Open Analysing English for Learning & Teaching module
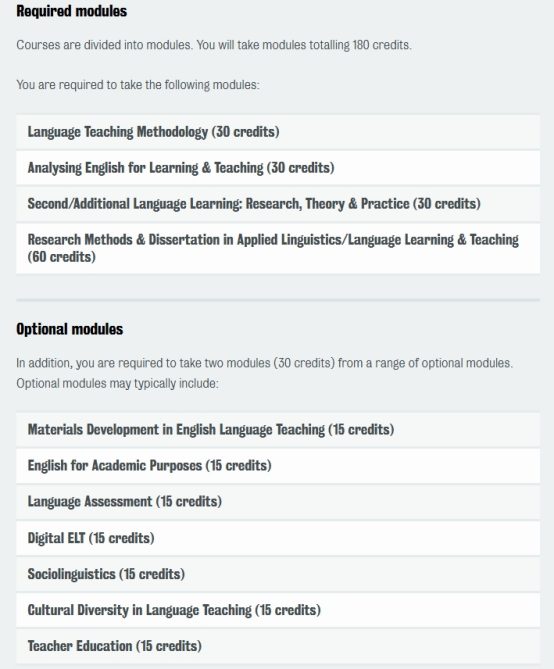 click(278, 168)
